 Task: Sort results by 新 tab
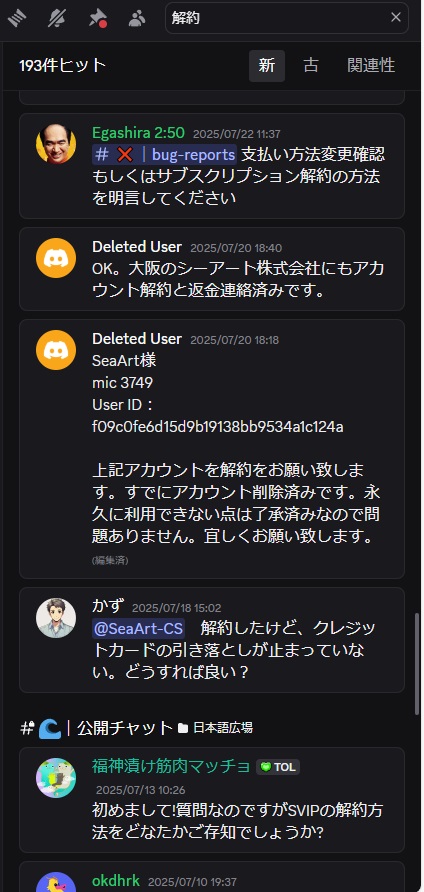[266, 65]
